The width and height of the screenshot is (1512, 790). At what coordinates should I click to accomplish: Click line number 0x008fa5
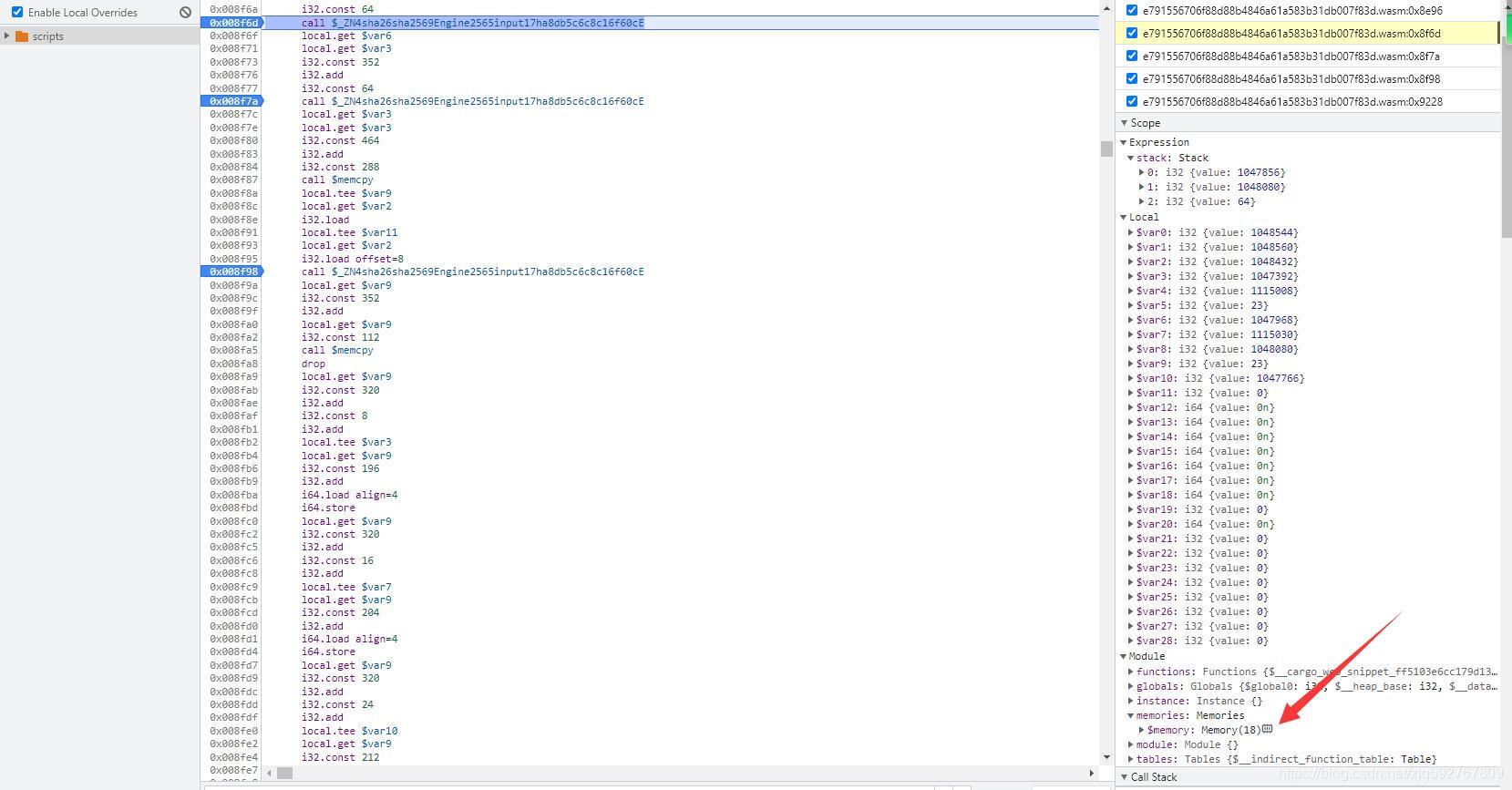[x=233, y=350]
